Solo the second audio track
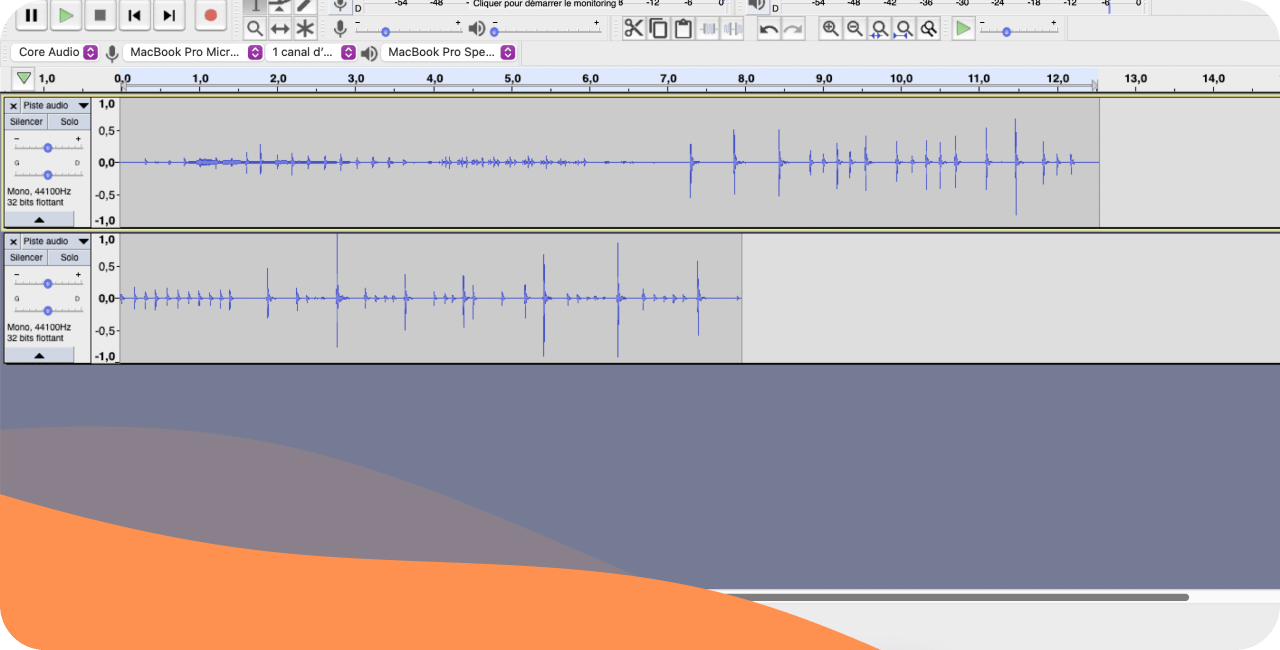This screenshot has height=650, width=1280. (x=69, y=258)
